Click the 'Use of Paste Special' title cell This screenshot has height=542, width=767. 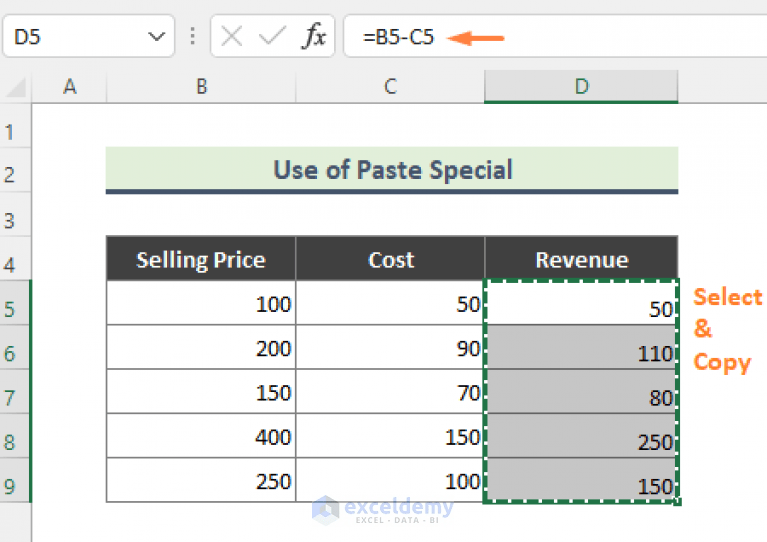coord(392,170)
